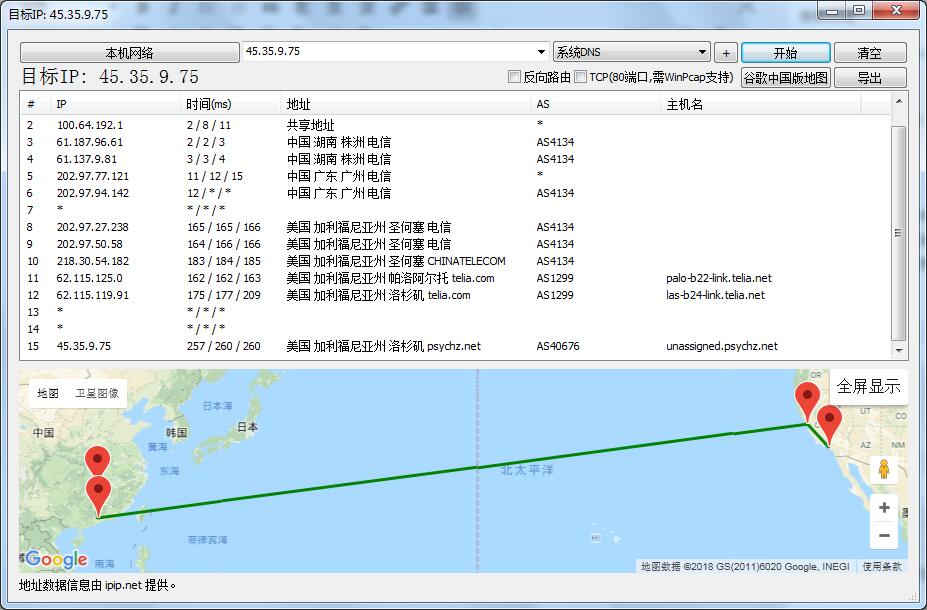Click the Los Angeles map marker pin
Viewport: 927px width, 610px height.
click(x=829, y=421)
